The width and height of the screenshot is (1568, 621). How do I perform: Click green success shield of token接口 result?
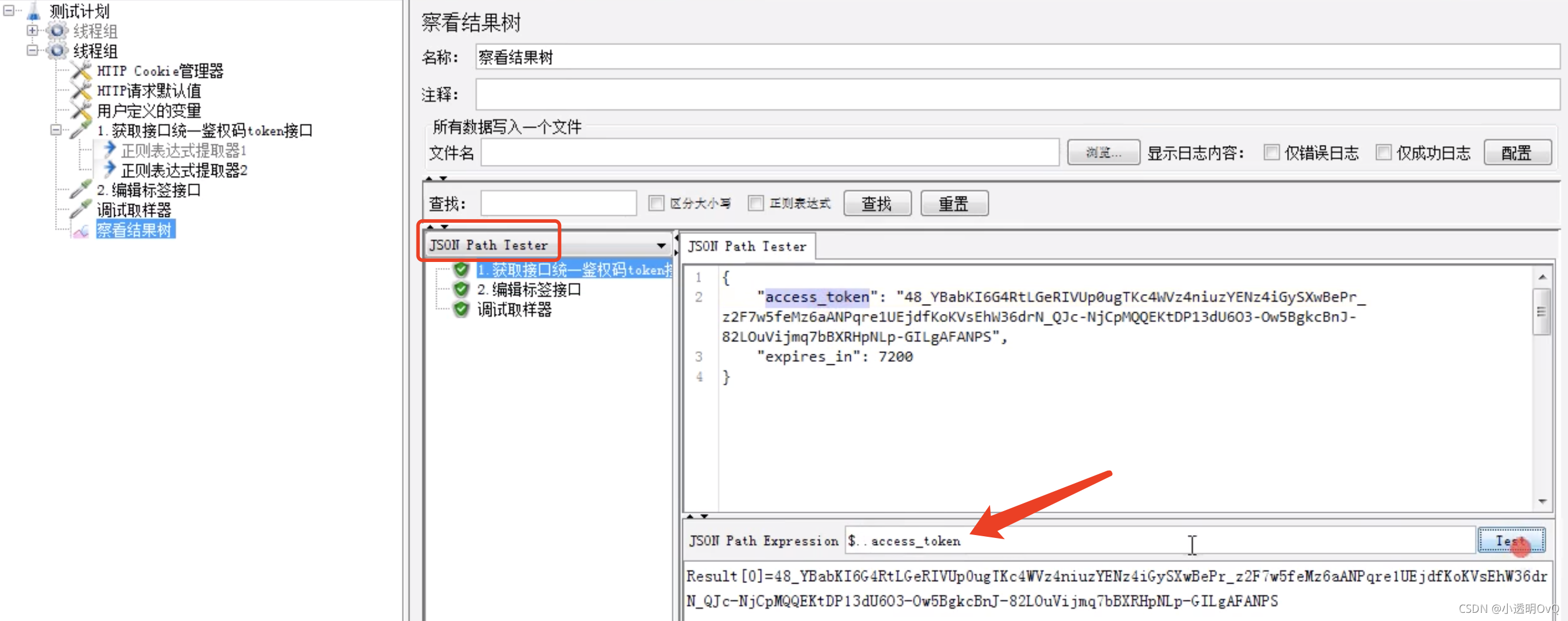tap(462, 270)
